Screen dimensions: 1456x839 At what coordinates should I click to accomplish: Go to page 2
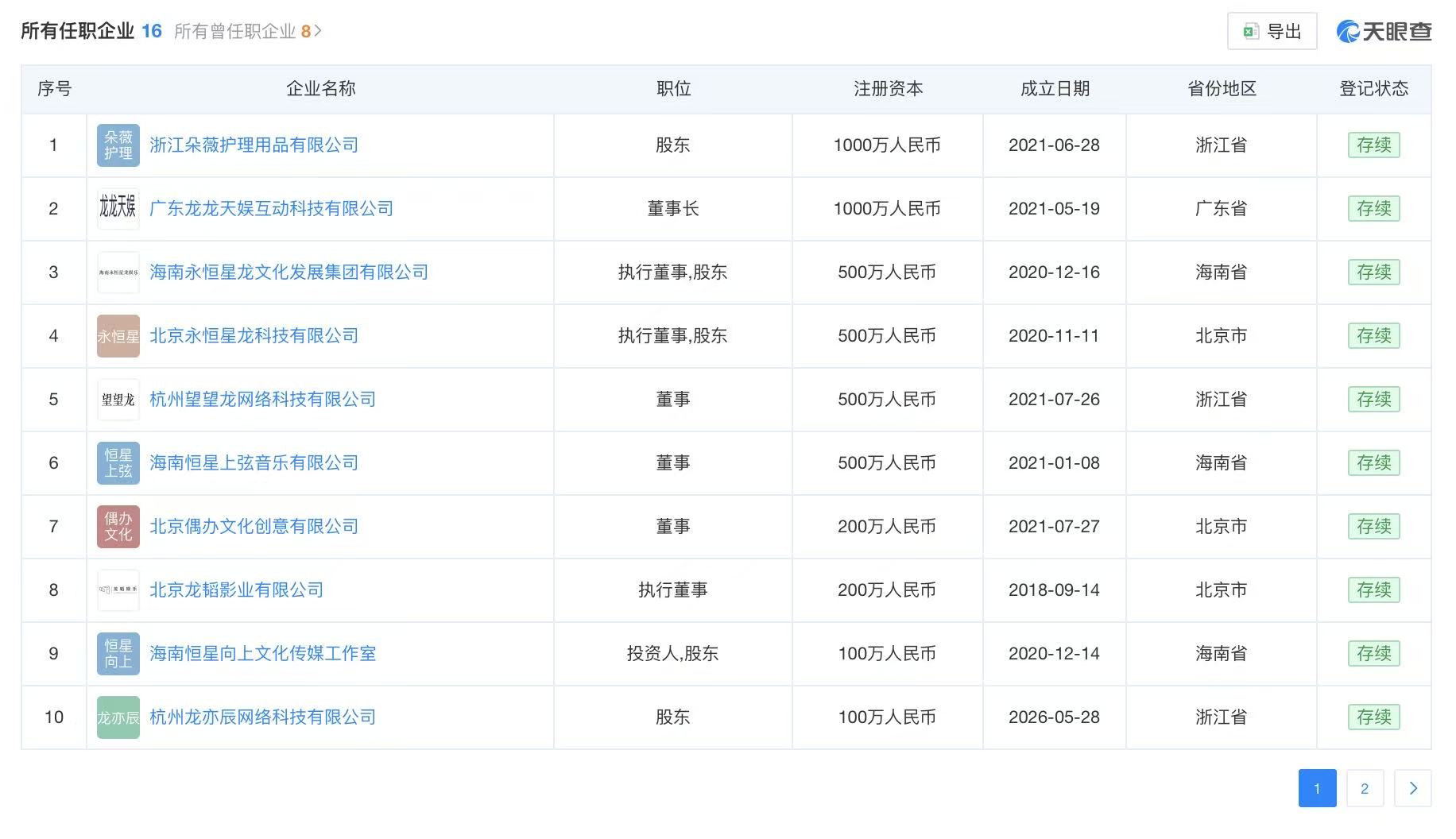point(1365,788)
